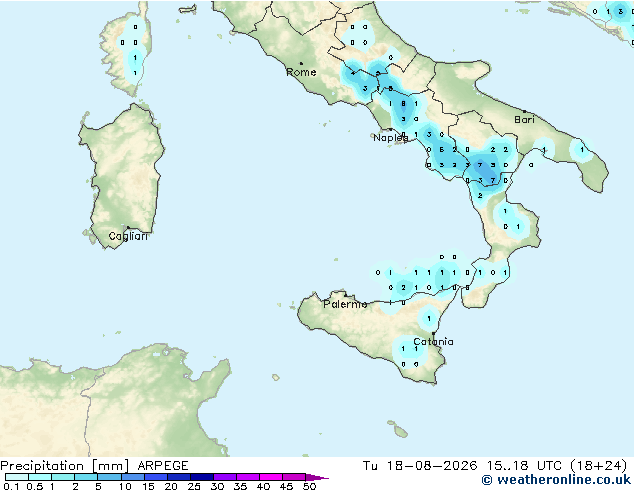Click the Bari city label
Viewport: 634px width, 490px height.
(524, 120)
